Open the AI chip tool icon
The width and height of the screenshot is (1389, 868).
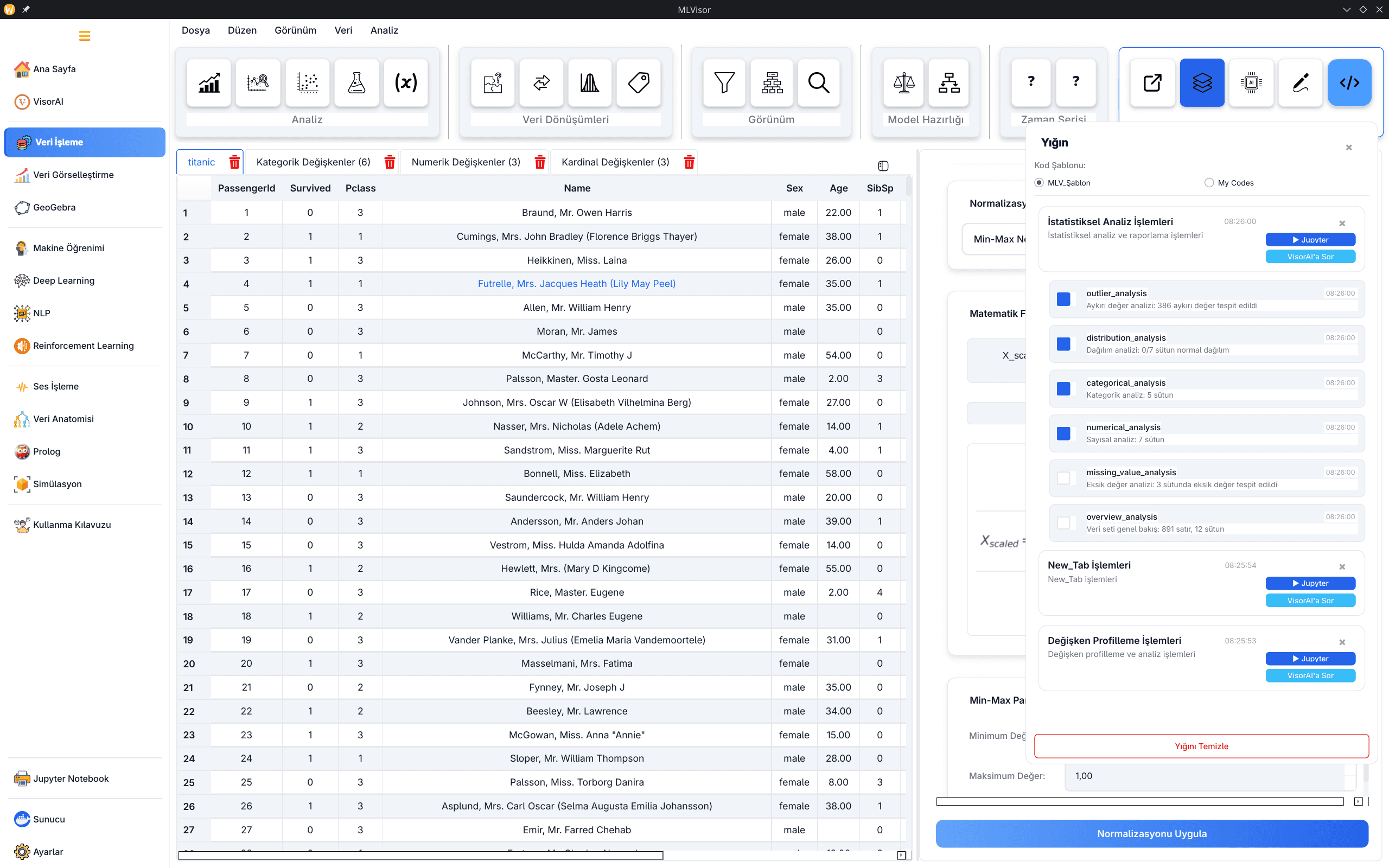coord(1251,82)
